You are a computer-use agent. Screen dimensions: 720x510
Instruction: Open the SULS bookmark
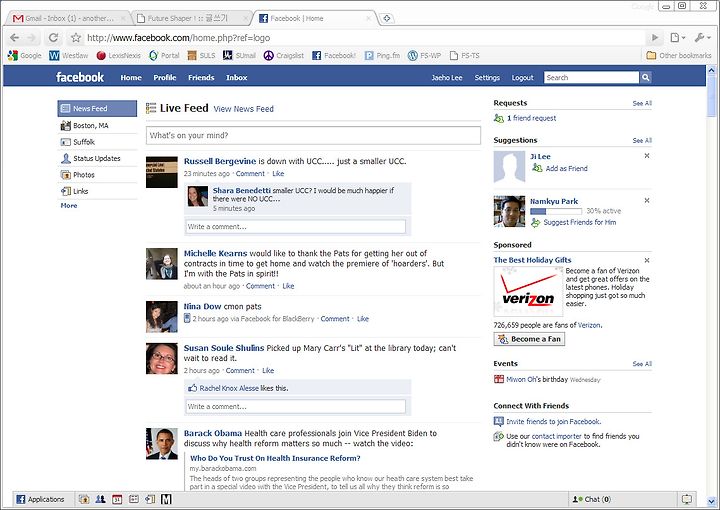pos(202,56)
